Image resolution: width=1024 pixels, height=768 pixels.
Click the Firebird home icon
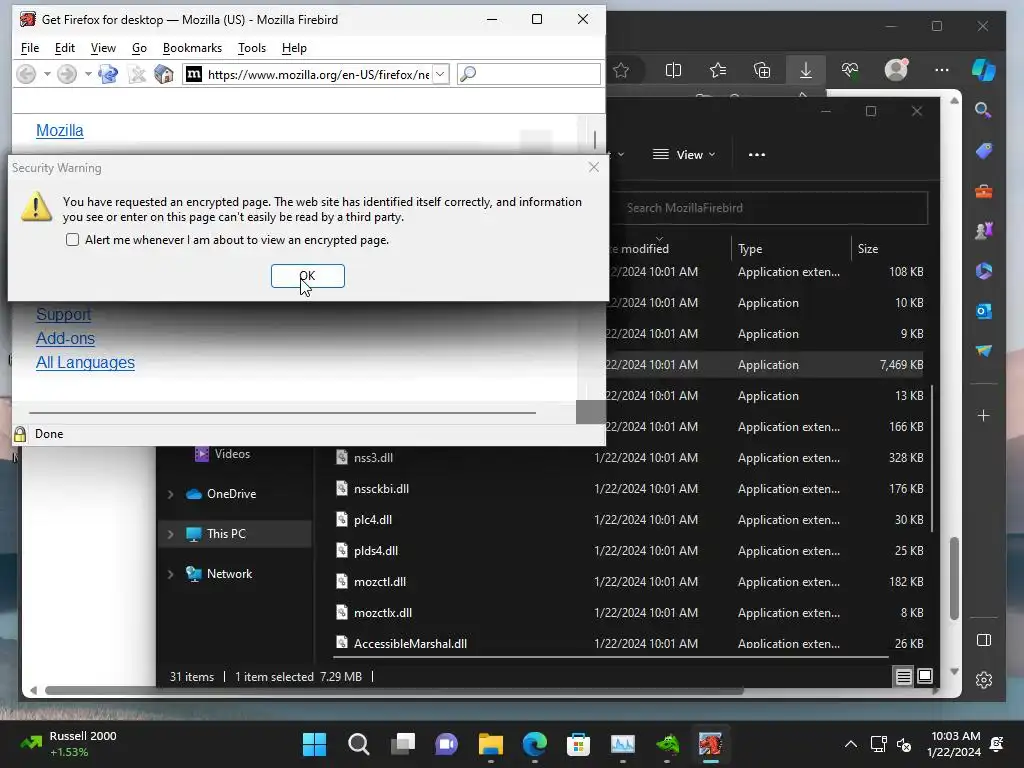coord(163,74)
